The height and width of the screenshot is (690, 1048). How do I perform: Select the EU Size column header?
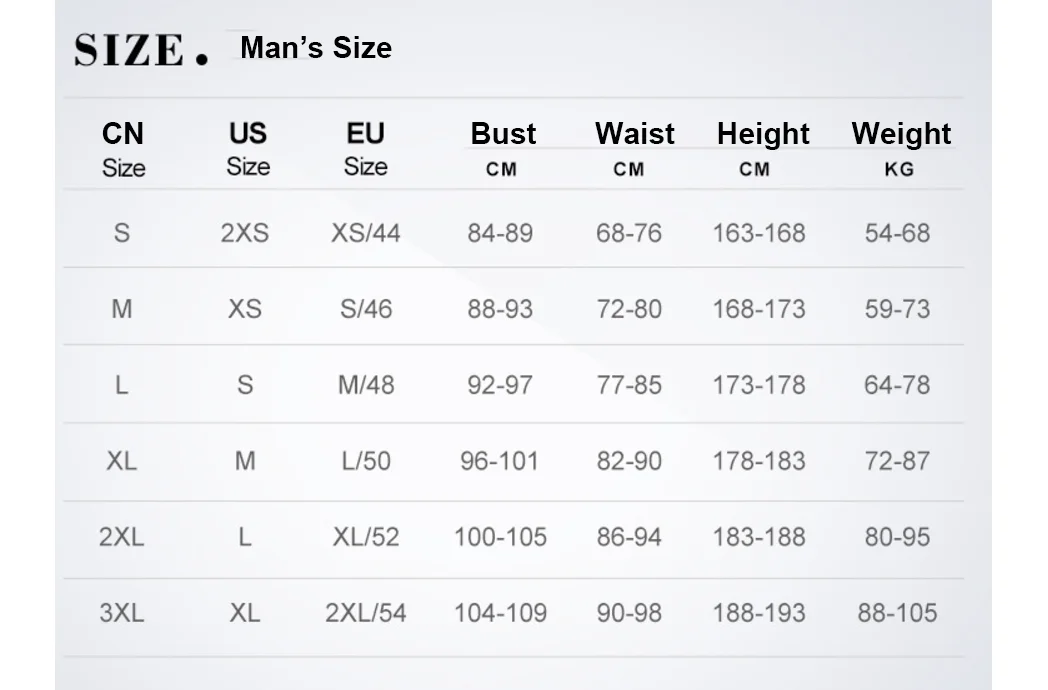point(365,148)
